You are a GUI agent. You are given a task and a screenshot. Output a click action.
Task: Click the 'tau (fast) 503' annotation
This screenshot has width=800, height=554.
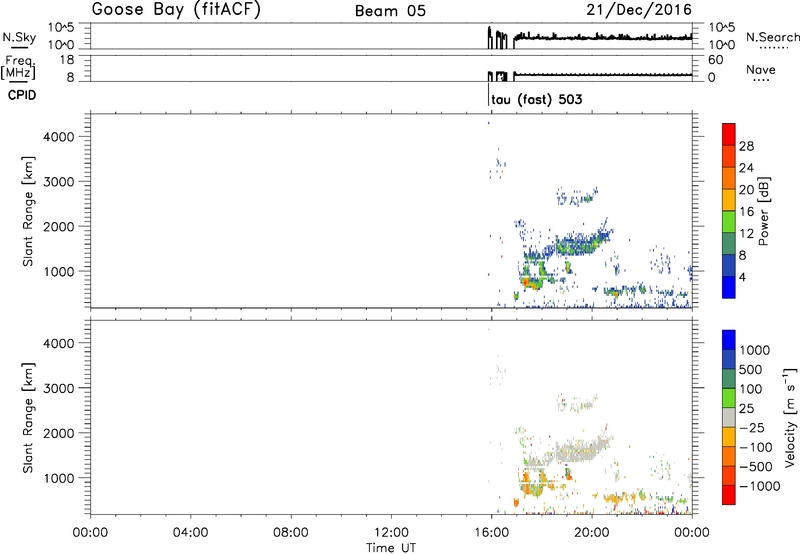[537, 99]
